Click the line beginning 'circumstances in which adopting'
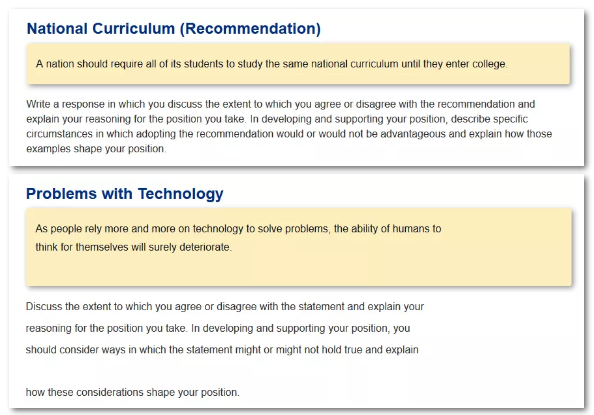The width and height of the screenshot is (594, 415). tap(289, 134)
